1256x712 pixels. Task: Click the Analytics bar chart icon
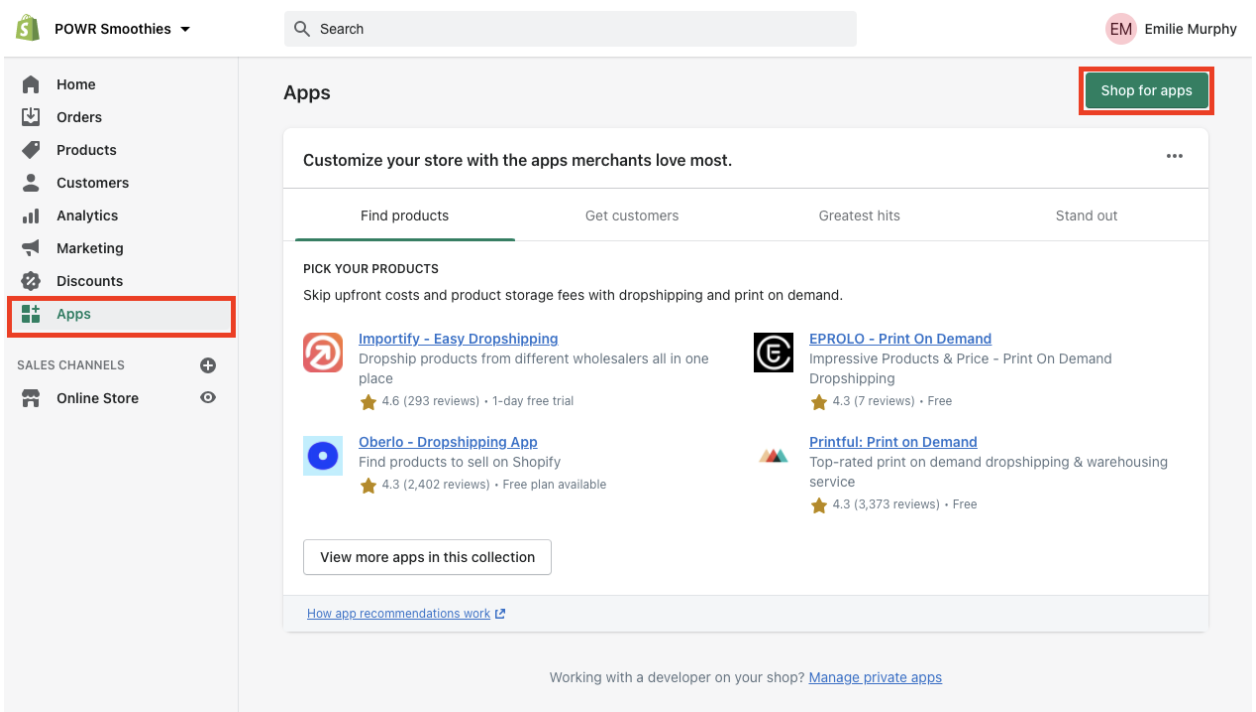pos(31,216)
